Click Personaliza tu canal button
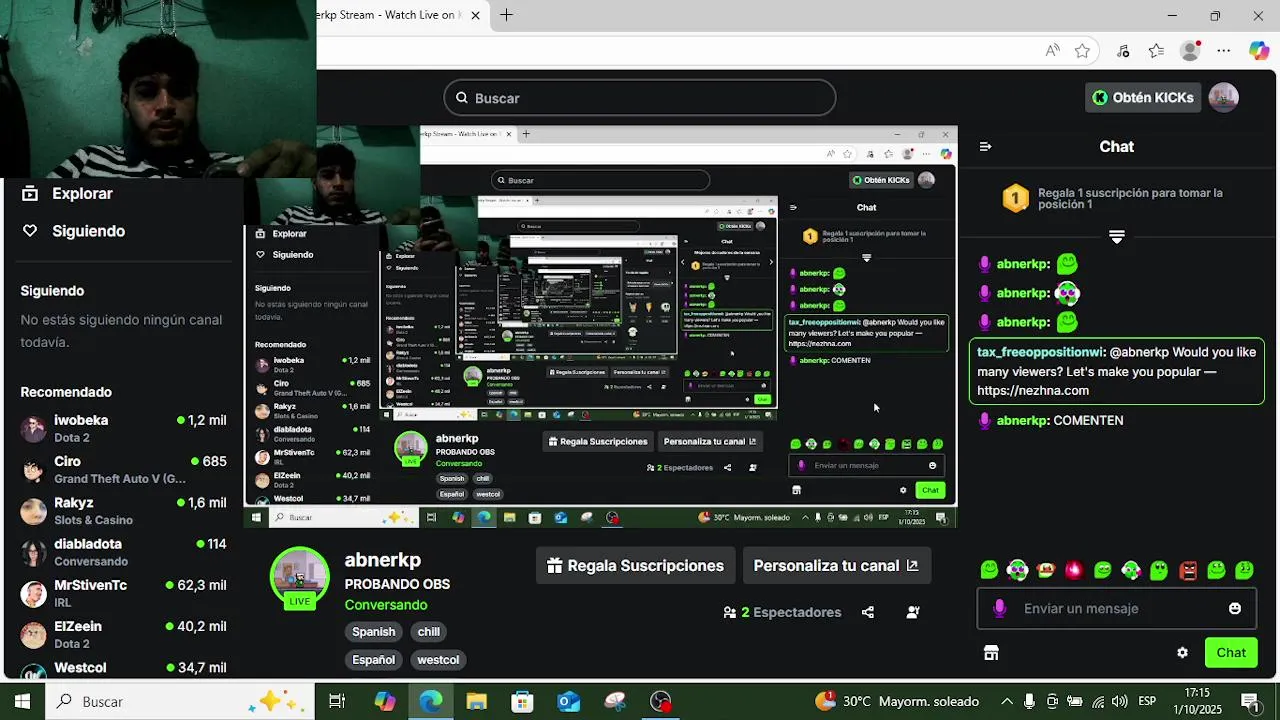Viewport: 1280px width, 720px height. click(836, 566)
